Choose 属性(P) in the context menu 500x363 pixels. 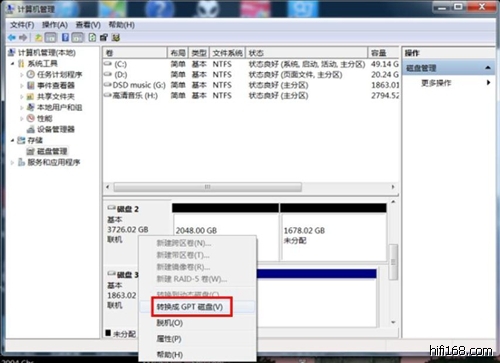[x=169, y=339]
